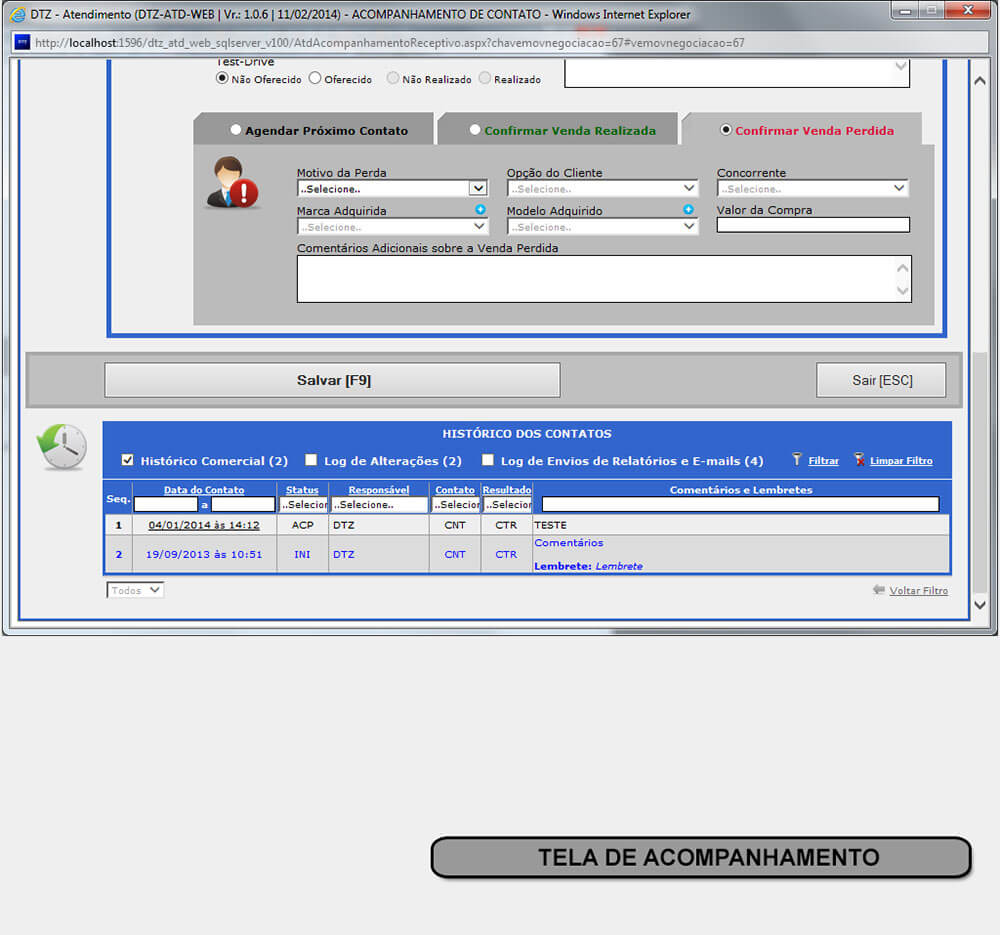1000x935 pixels.
Task: Click the page vertical scrollbar down arrow
Action: pyautogui.click(x=979, y=605)
